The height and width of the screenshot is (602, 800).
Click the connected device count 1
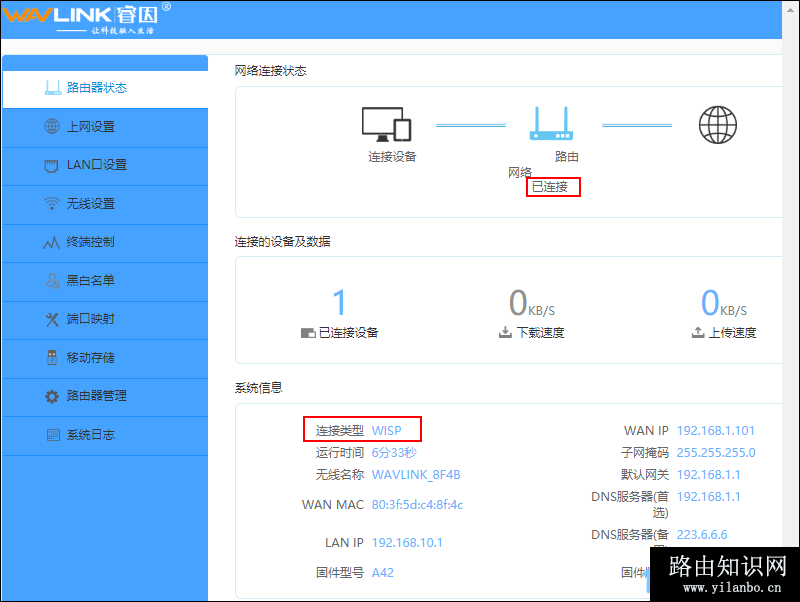click(x=339, y=302)
